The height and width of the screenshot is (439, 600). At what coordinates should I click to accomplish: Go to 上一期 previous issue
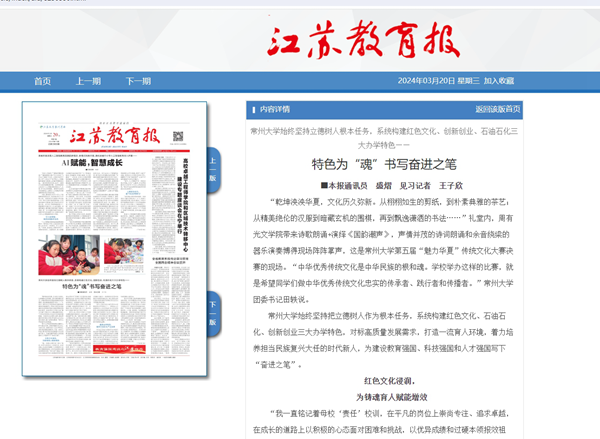88,81
